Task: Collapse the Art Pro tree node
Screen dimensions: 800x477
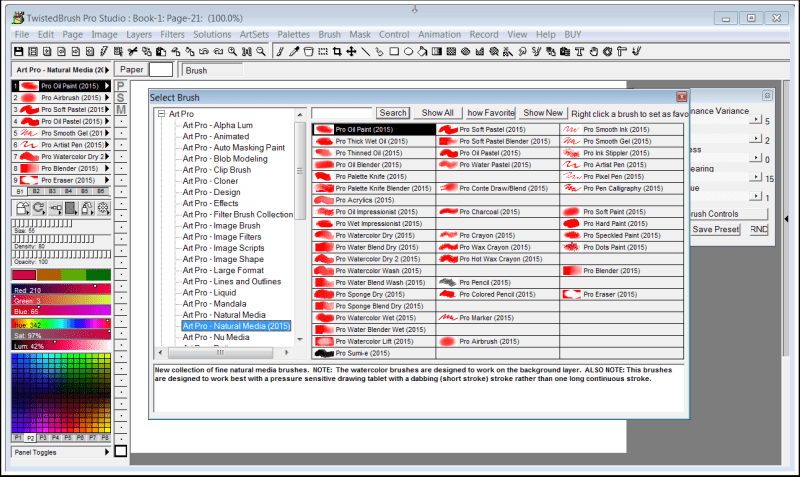Action: point(162,114)
